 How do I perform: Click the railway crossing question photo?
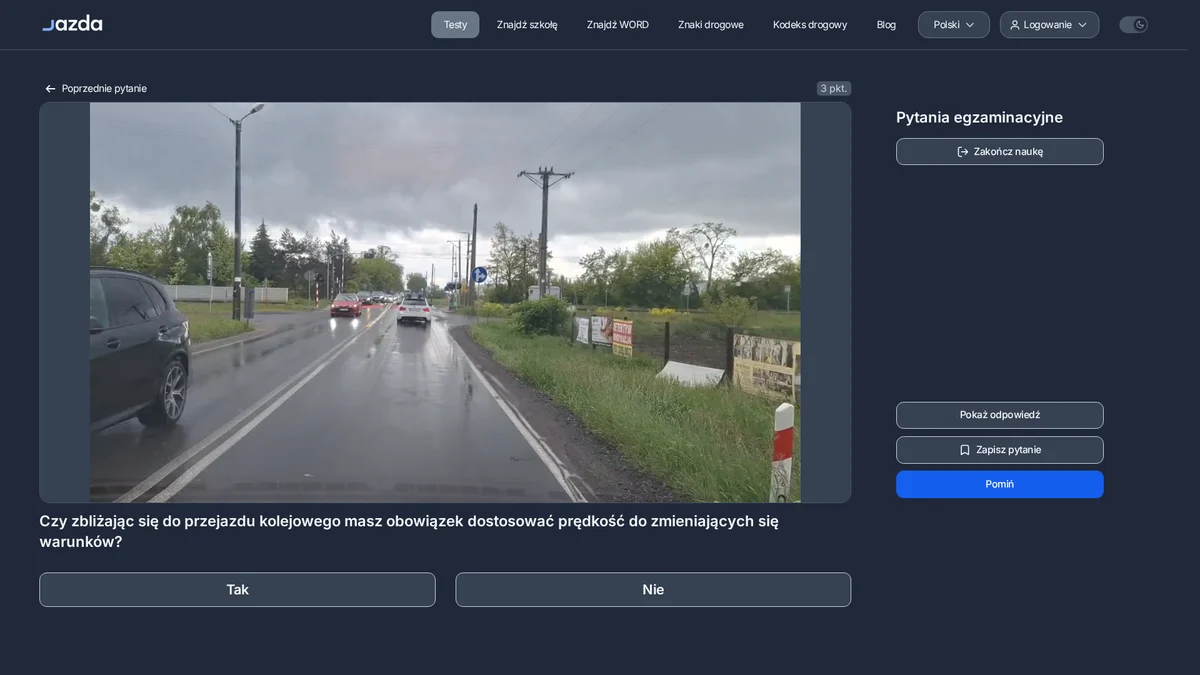click(x=445, y=302)
